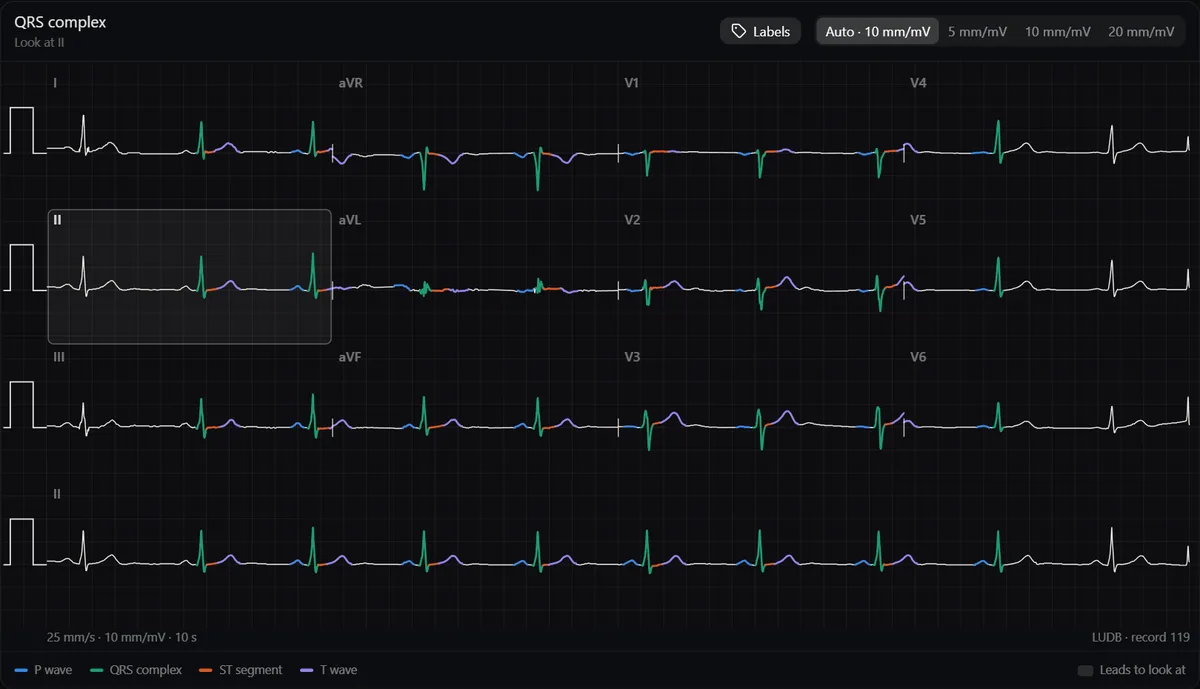1200x689 pixels.
Task: Click the P wave legend color swatch
Action: point(21,670)
